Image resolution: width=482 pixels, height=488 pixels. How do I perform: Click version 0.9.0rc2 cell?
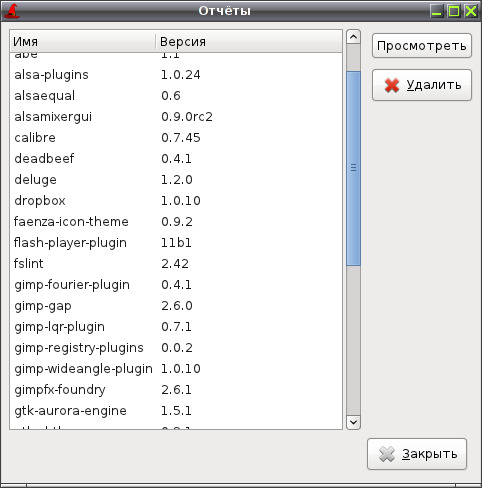tap(187, 117)
